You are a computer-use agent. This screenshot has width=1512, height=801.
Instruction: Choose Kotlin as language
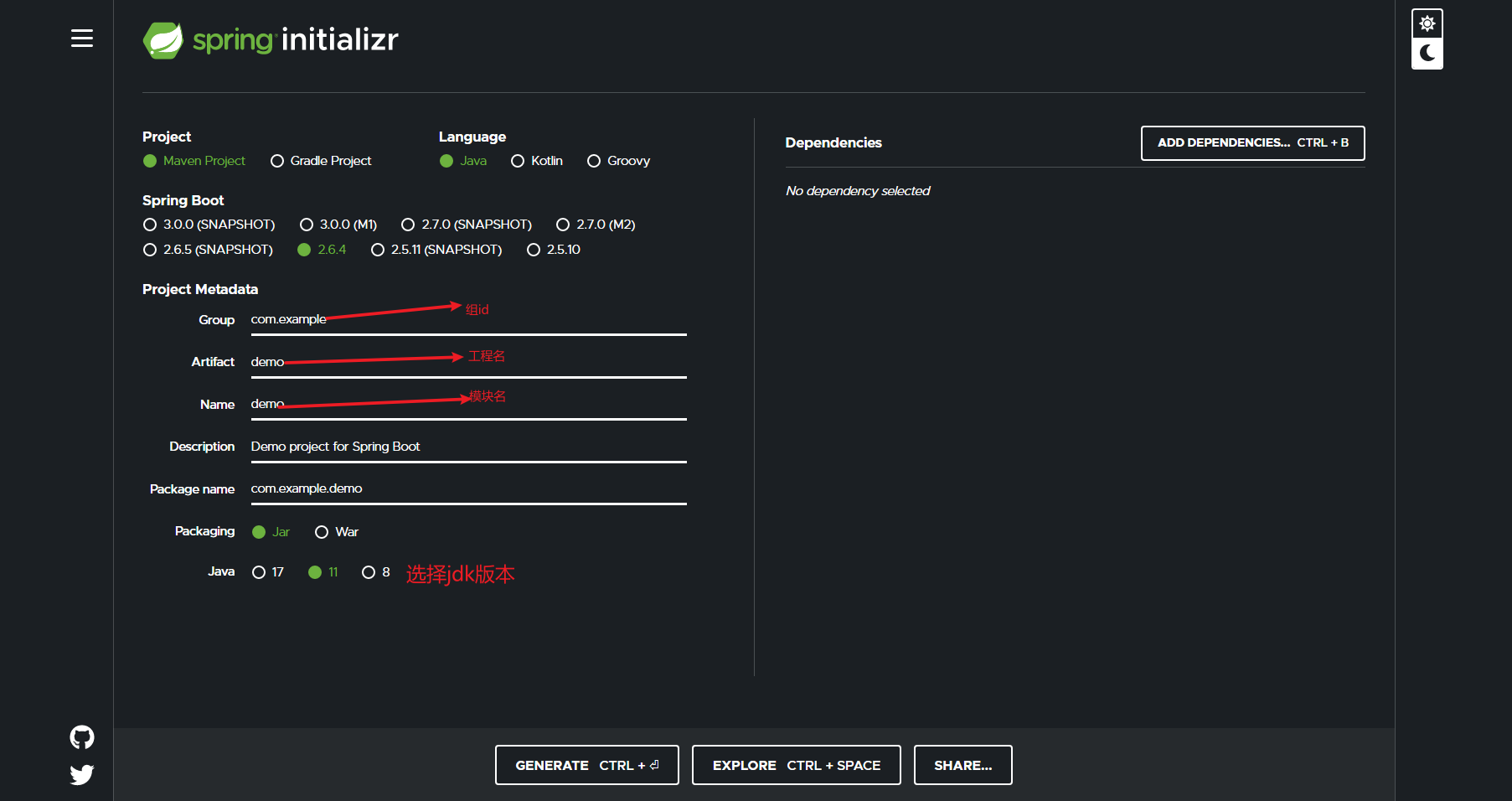(537, 161)
